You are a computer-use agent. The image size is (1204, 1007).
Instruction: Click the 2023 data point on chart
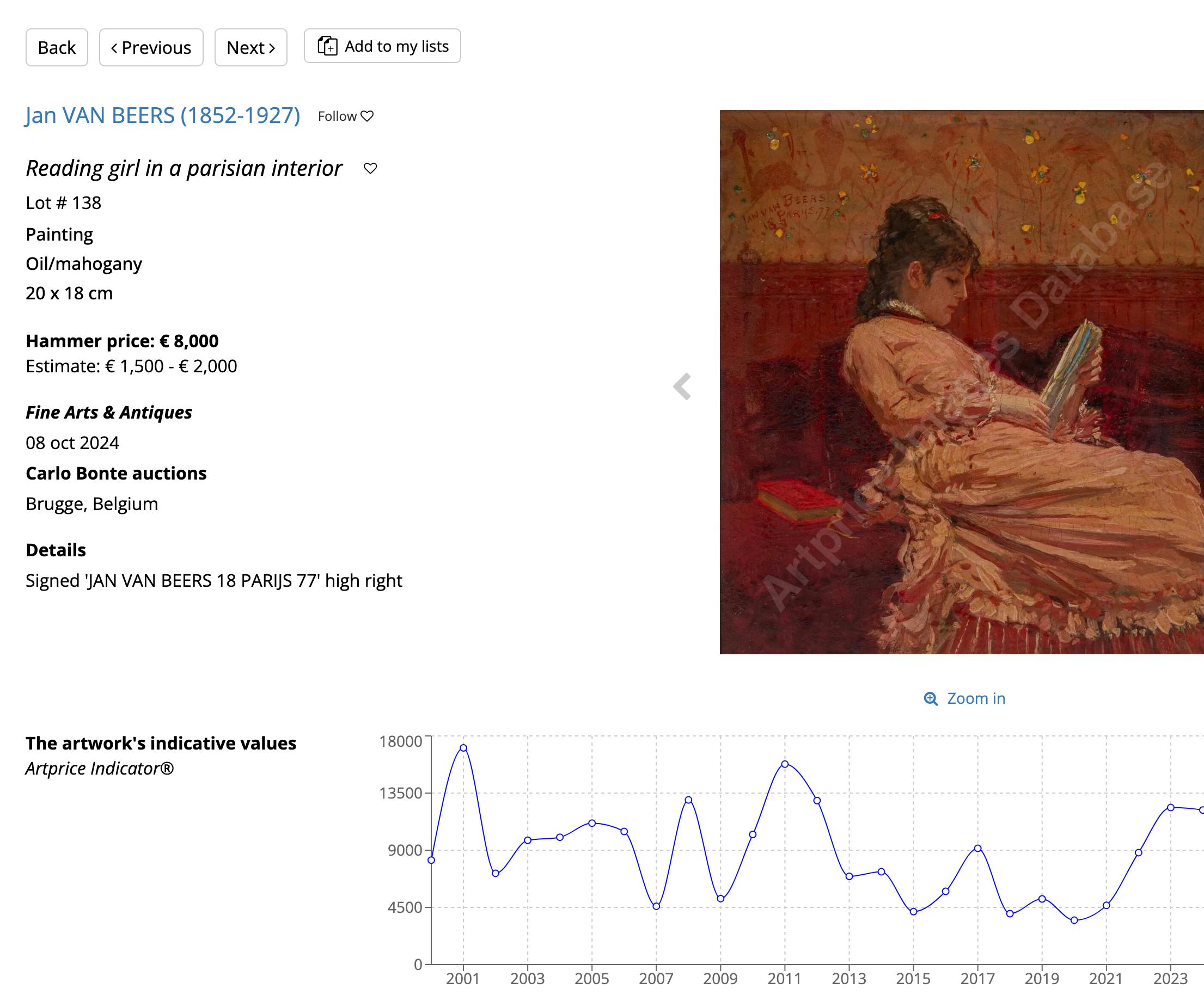tap(1171, 808)
